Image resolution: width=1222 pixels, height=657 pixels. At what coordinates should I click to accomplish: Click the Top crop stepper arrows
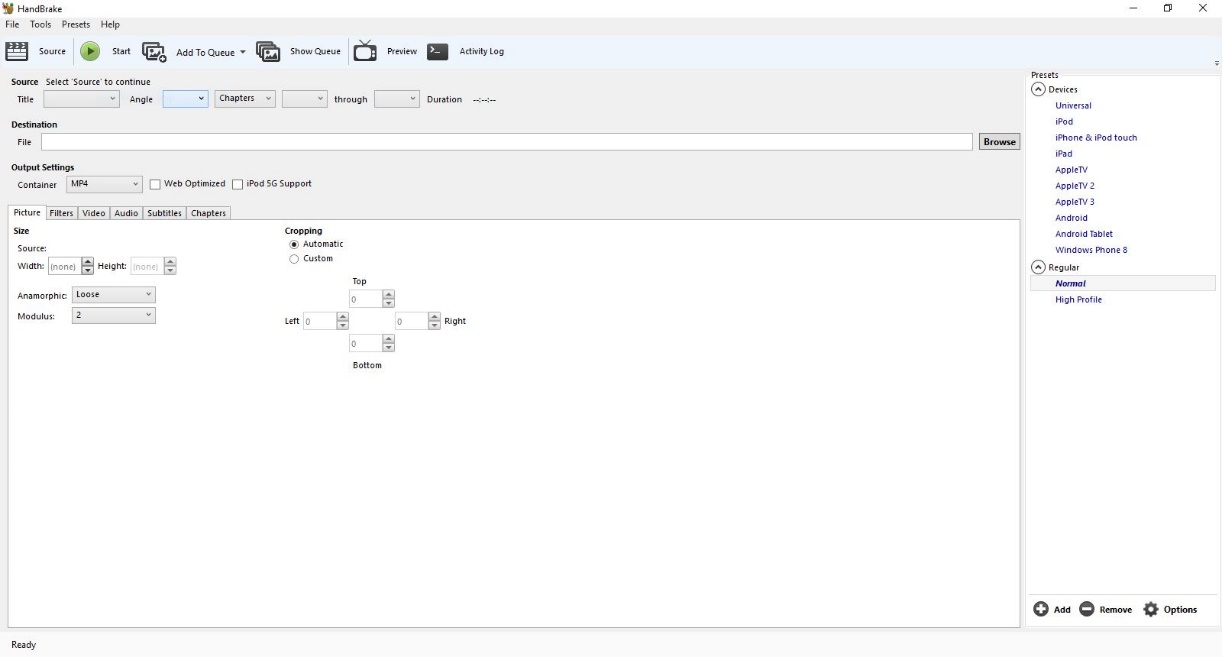click(388, 298)
